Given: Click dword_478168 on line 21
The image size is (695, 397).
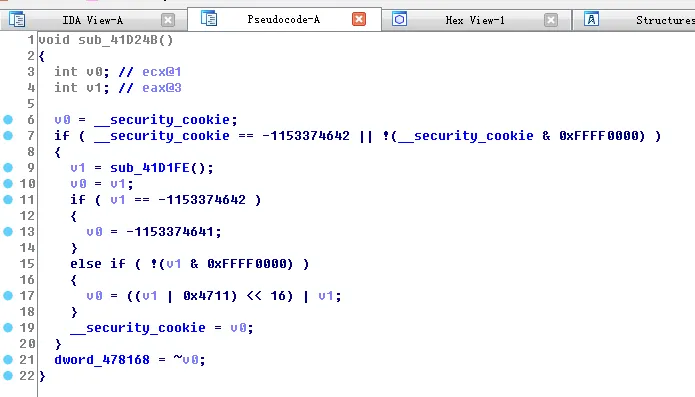Looking at the screenshot, I should 102,360.
